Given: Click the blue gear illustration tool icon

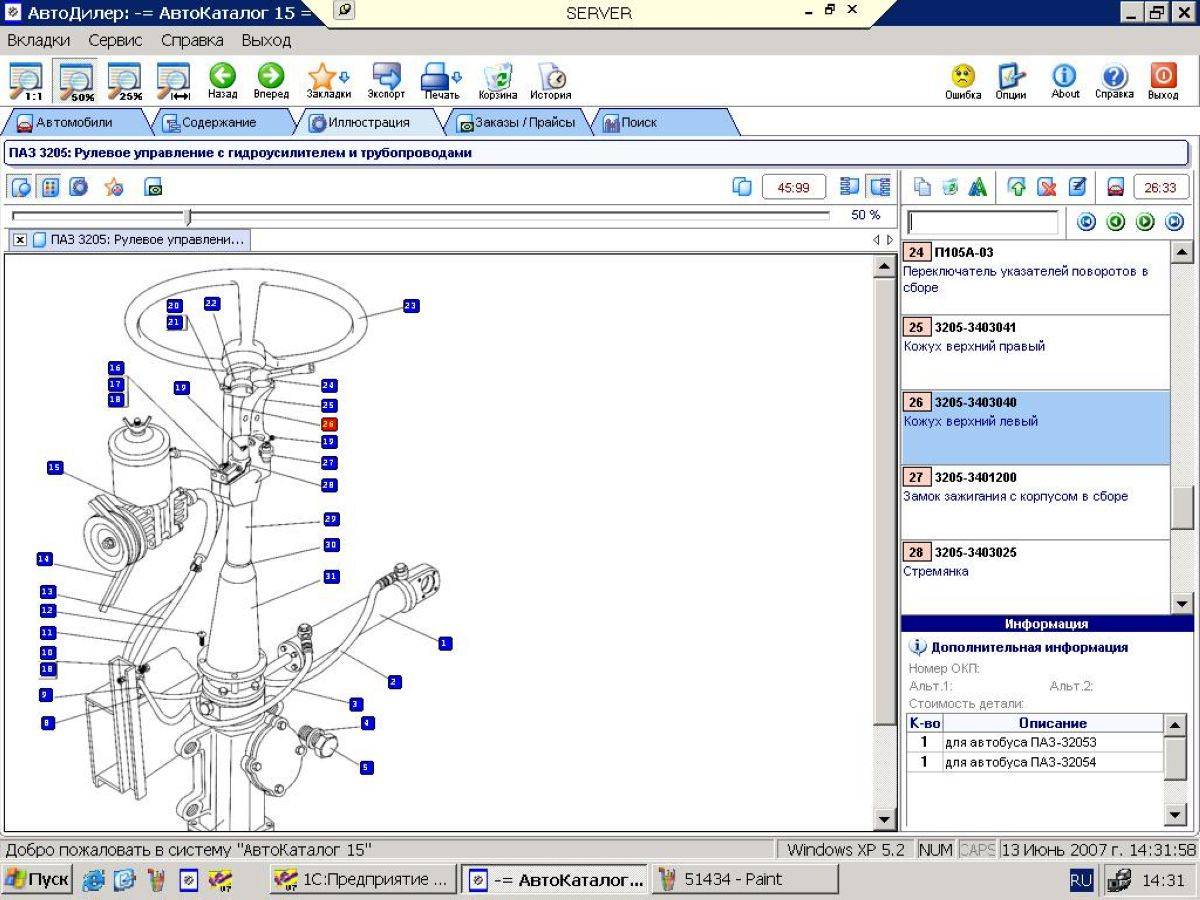Looking at the screenshot, I should pos(78,187).
